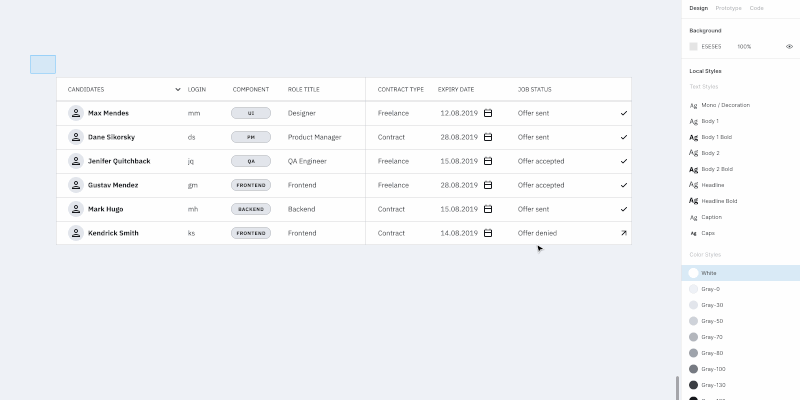Click the background E5E5E5 color swatch
Screen dimensions: 800x400
click(694, 47)
